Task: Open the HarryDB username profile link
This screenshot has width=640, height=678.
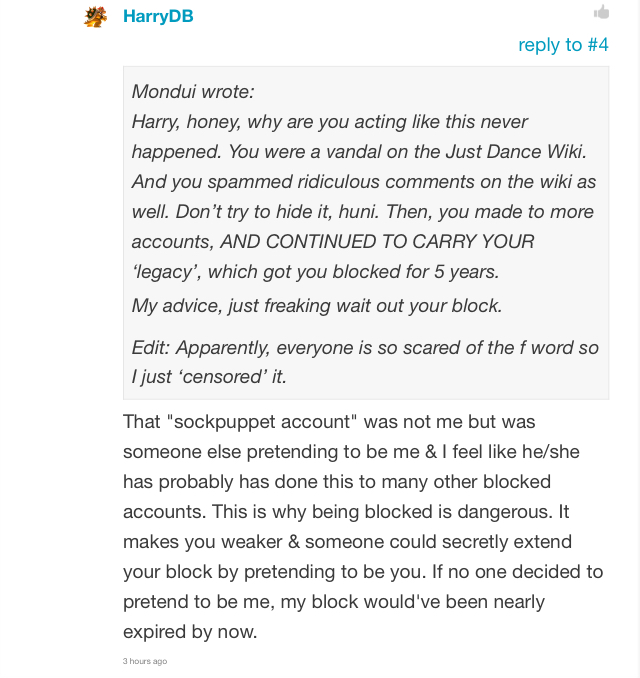Action: click(x=158, y=16)
